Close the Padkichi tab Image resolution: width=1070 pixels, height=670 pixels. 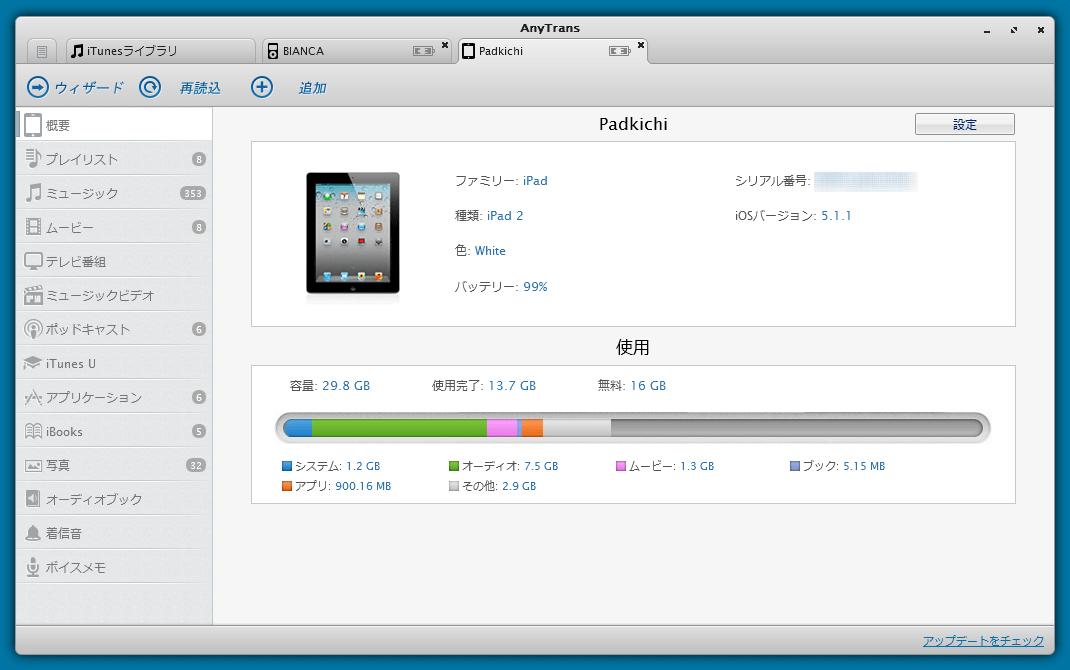(641, 45)
